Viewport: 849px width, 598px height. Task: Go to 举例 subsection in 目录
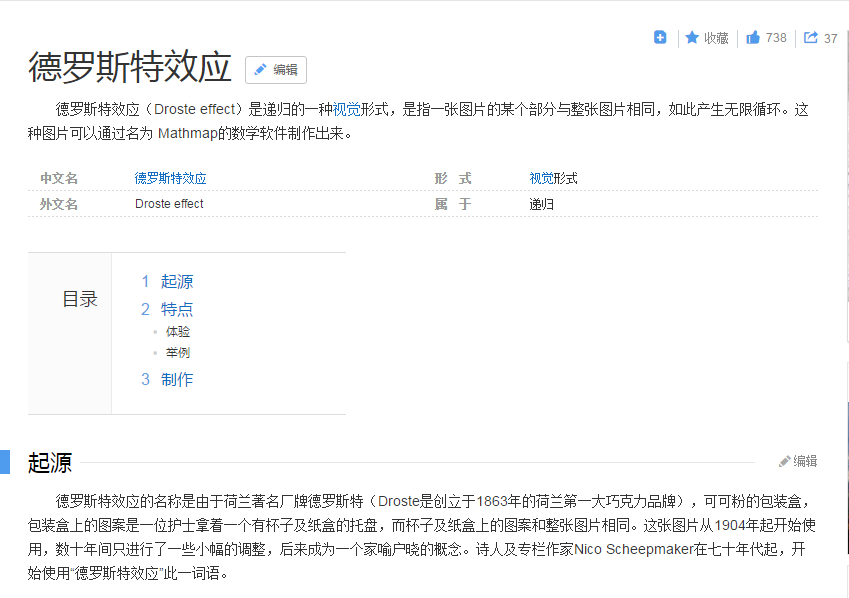178,353
